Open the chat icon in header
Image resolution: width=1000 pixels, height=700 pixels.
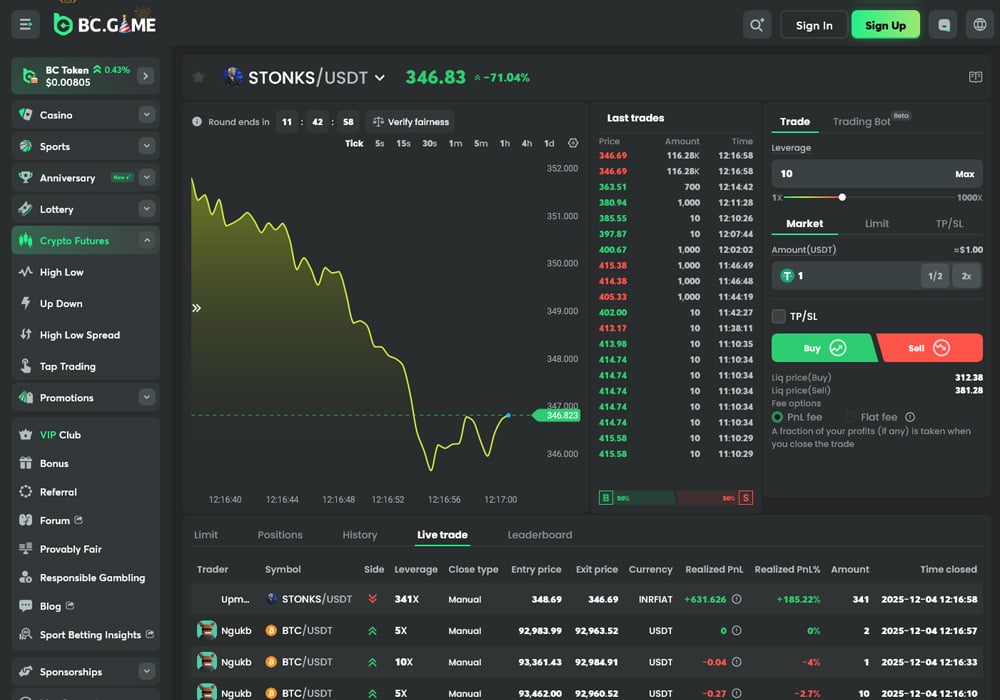point(944,25)
